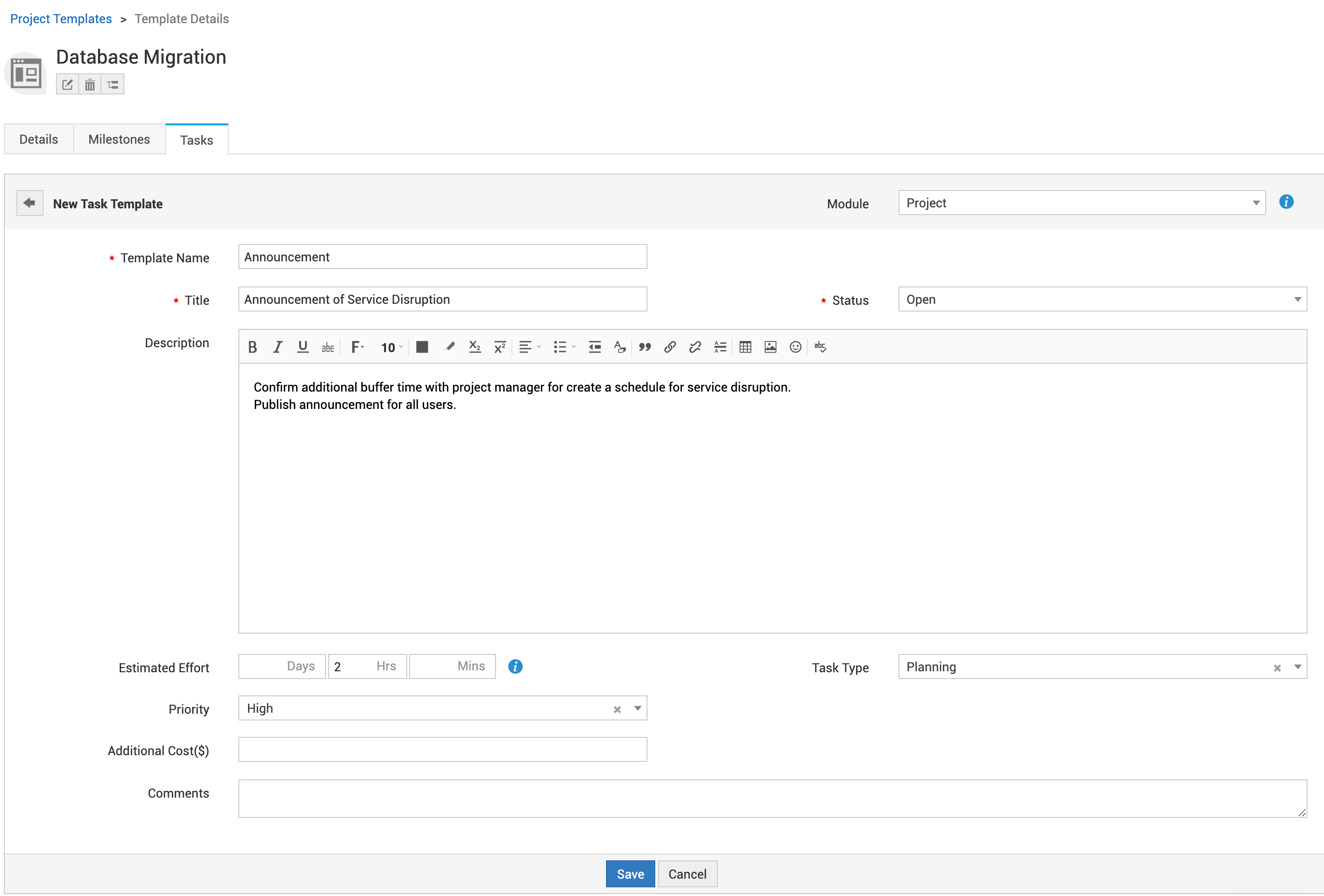Toggle italic formatting in description toolbar
Viewport: 1324px width, 896px height.
click(x=277, y=347)
